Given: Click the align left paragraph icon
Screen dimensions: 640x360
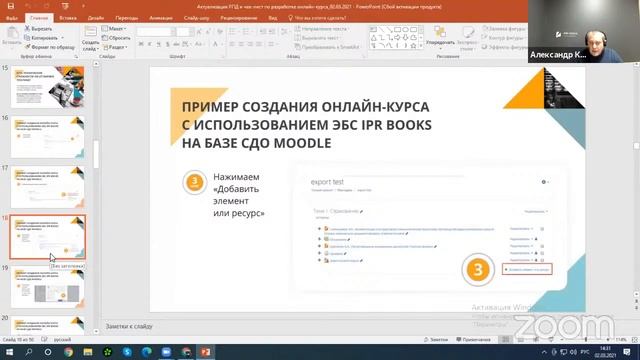Looking at the screenshot, I should click(232, 44).
